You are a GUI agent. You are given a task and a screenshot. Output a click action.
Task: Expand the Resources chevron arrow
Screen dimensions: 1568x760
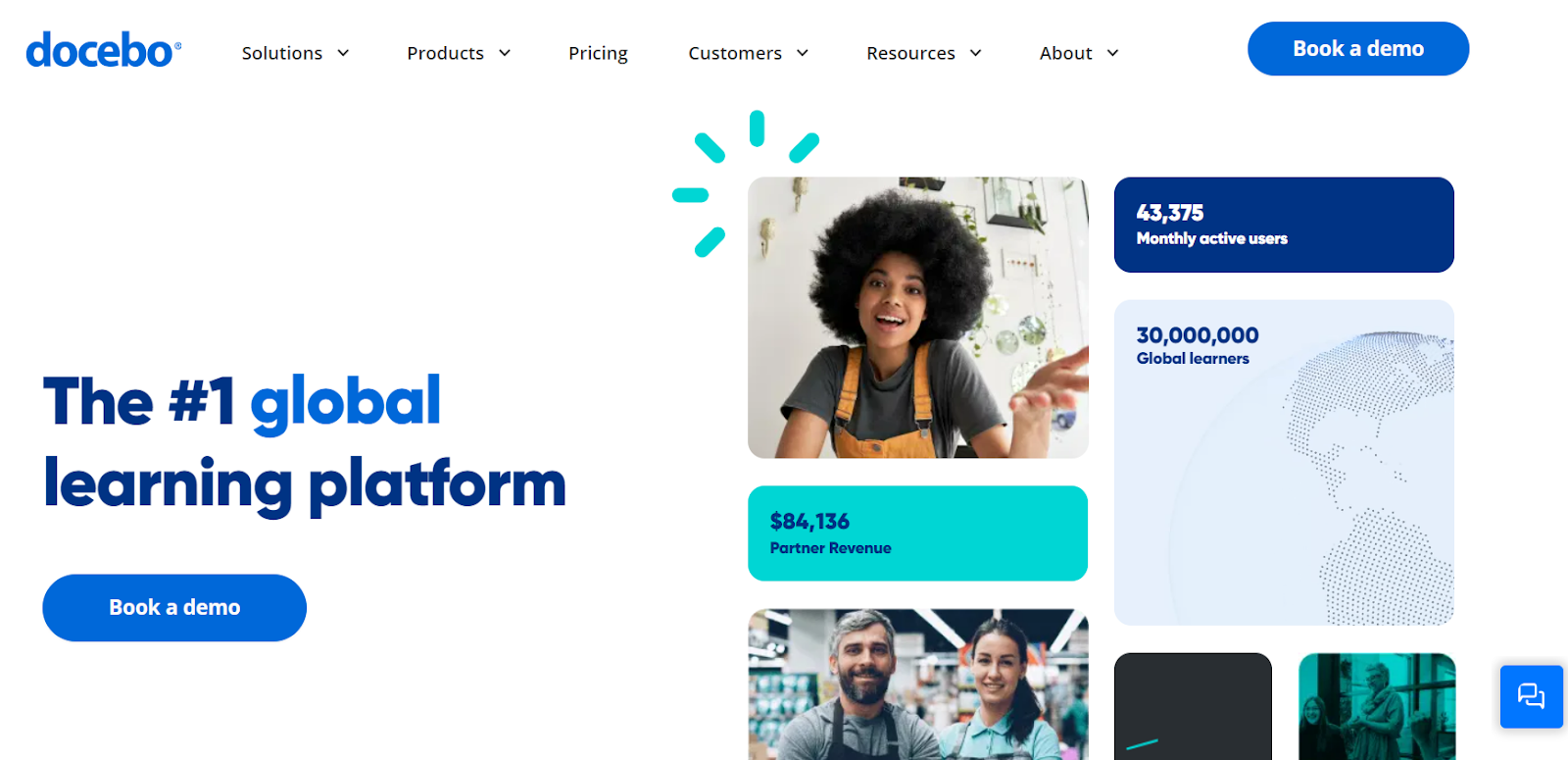tap(976, 53)
